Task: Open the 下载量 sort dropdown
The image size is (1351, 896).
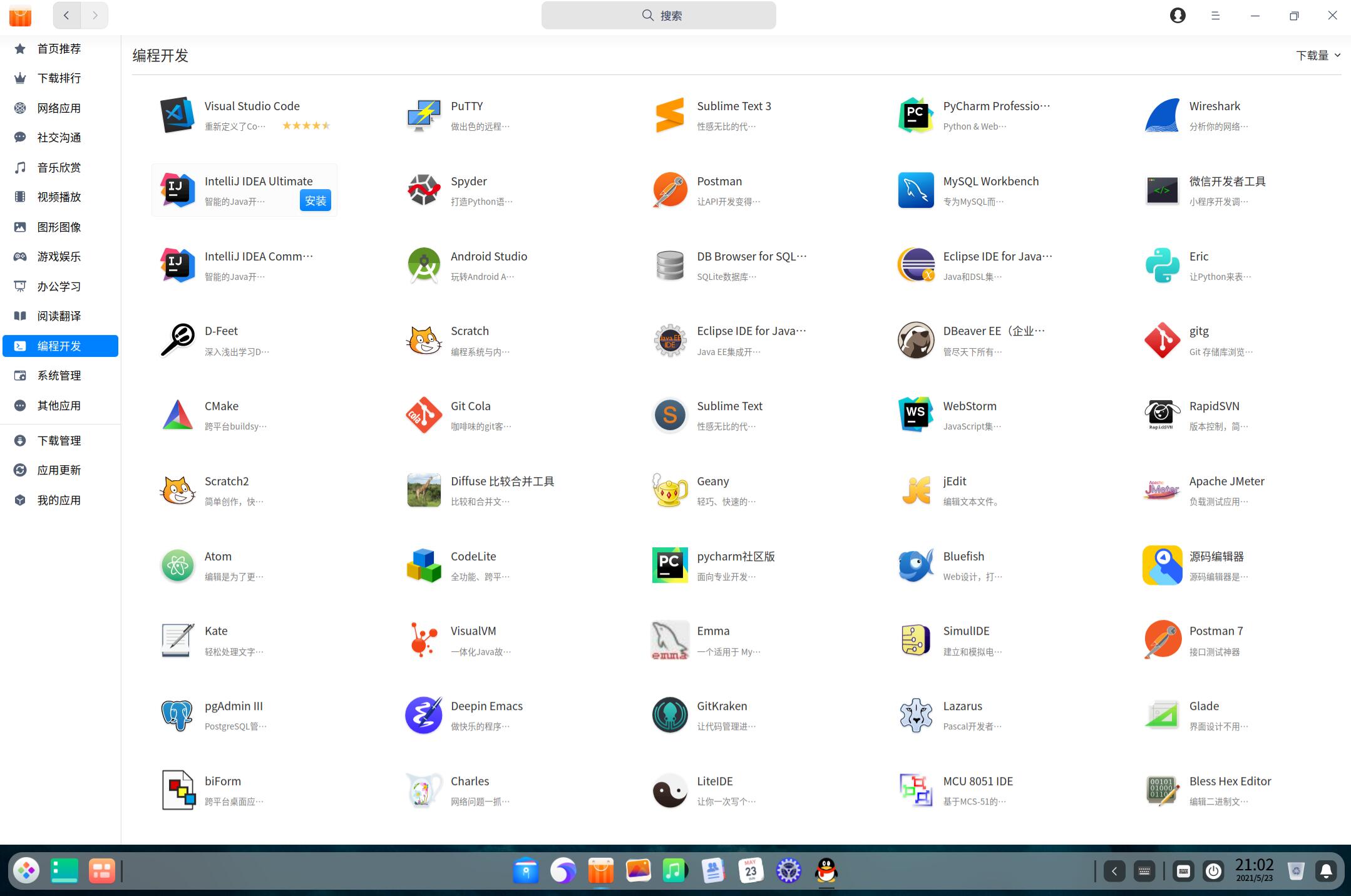Action: (x=1318, y=55)
